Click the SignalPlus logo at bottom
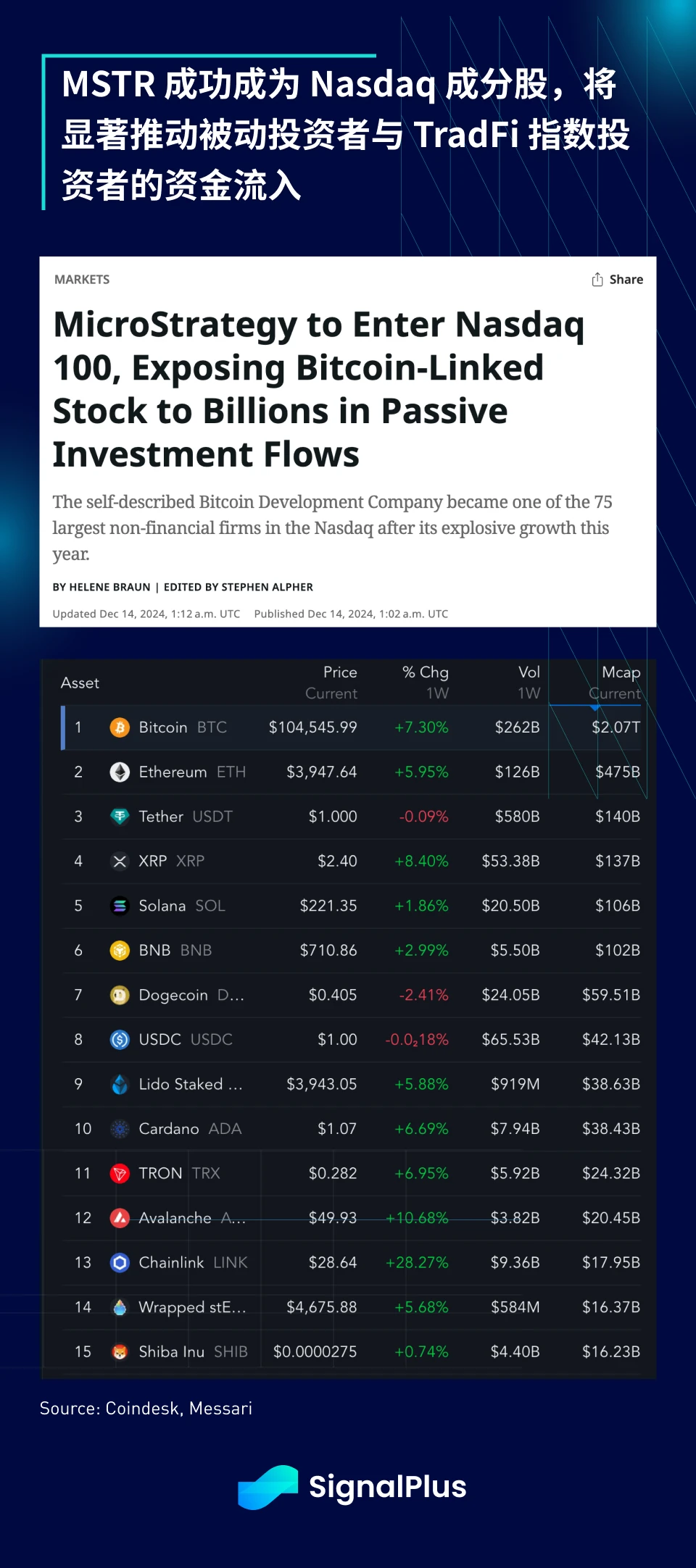The width and height of the screenshot is (696, 1568). point(352,1487)
